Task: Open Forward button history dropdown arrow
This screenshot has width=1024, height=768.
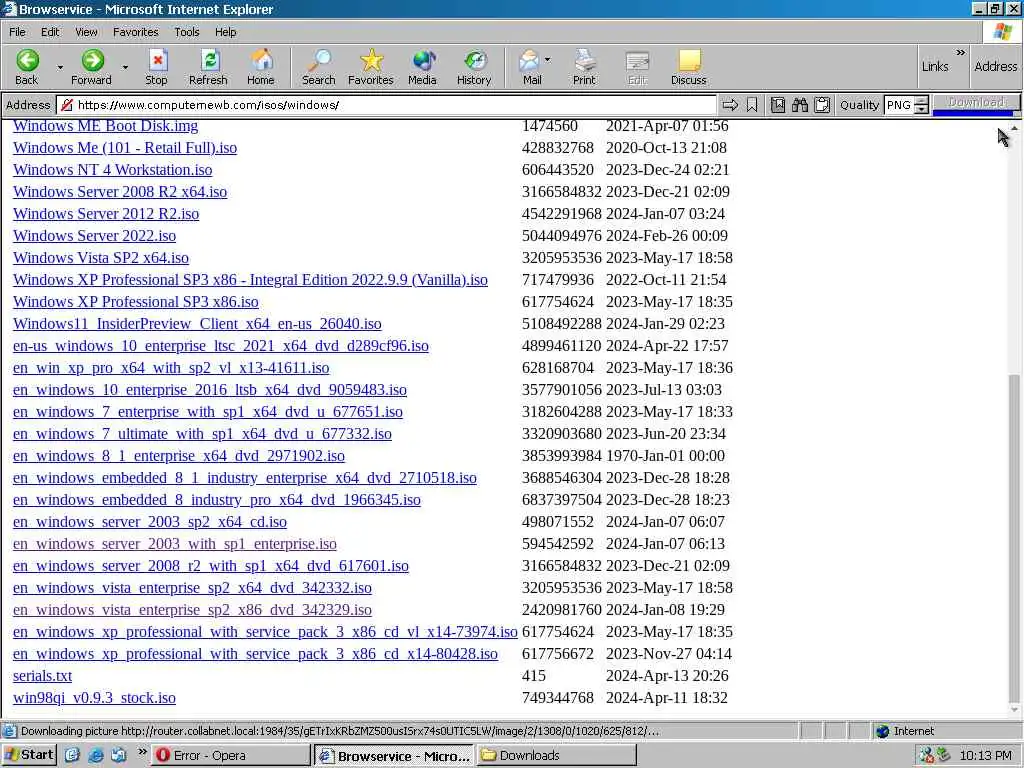Action: coord(125,67)
